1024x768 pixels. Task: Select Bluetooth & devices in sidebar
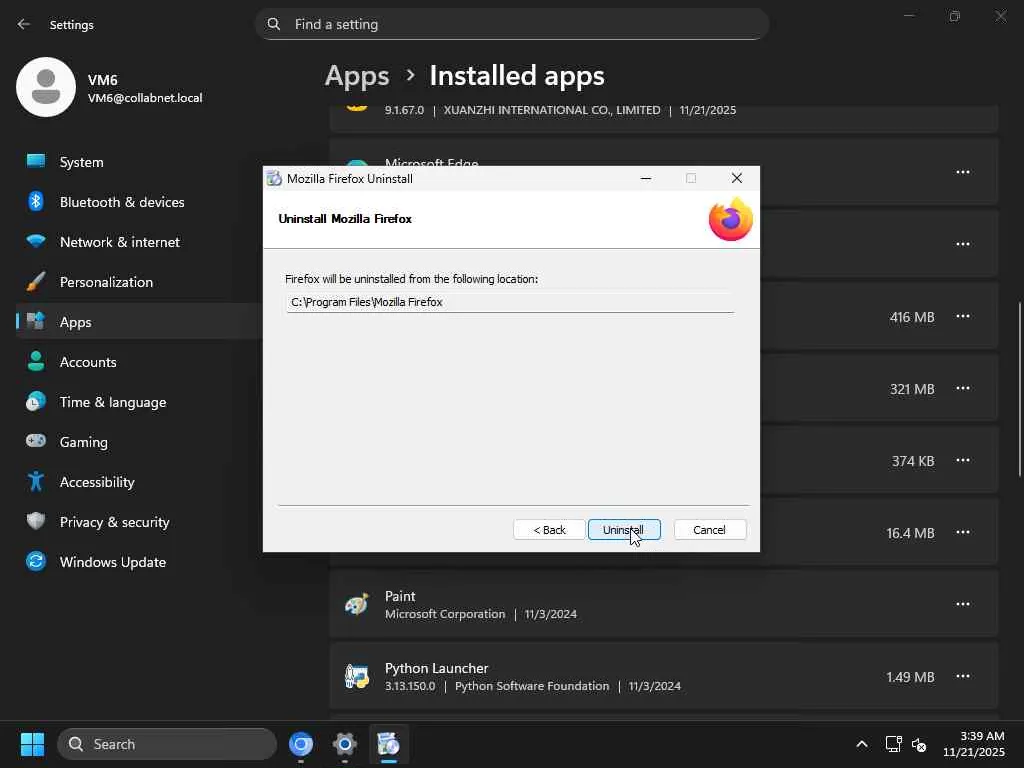point(121,202)
